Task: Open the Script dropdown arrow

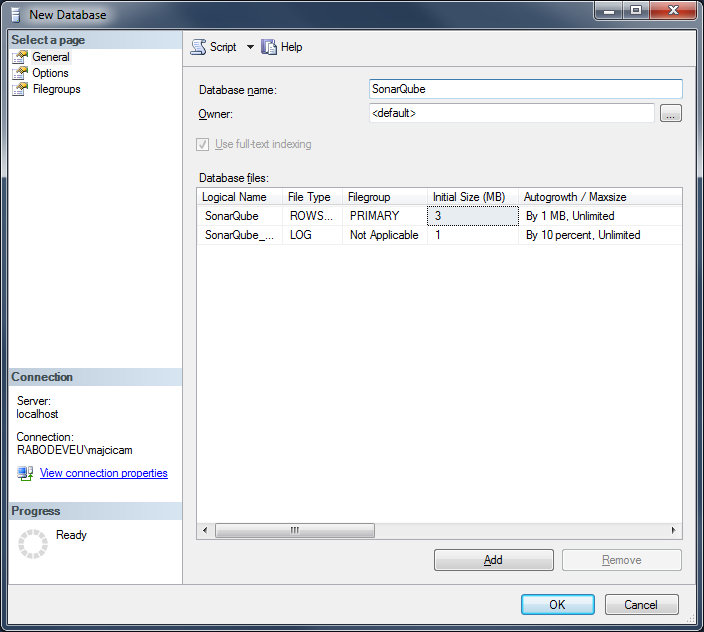Action: pyautogui.click(x=250, y=47)
